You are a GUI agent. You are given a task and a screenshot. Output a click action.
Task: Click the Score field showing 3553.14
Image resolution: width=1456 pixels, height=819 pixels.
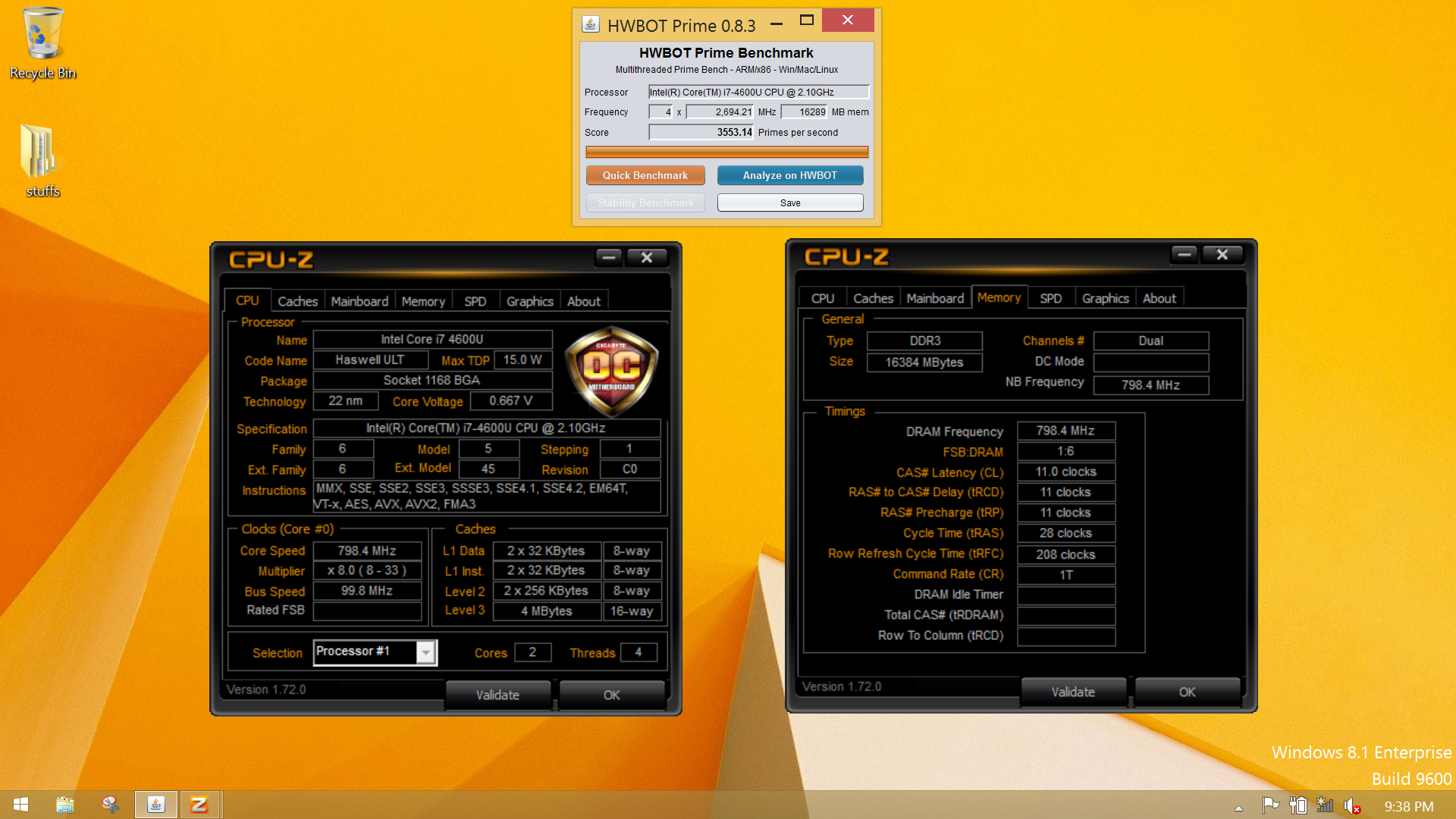[x=701, y=132]
